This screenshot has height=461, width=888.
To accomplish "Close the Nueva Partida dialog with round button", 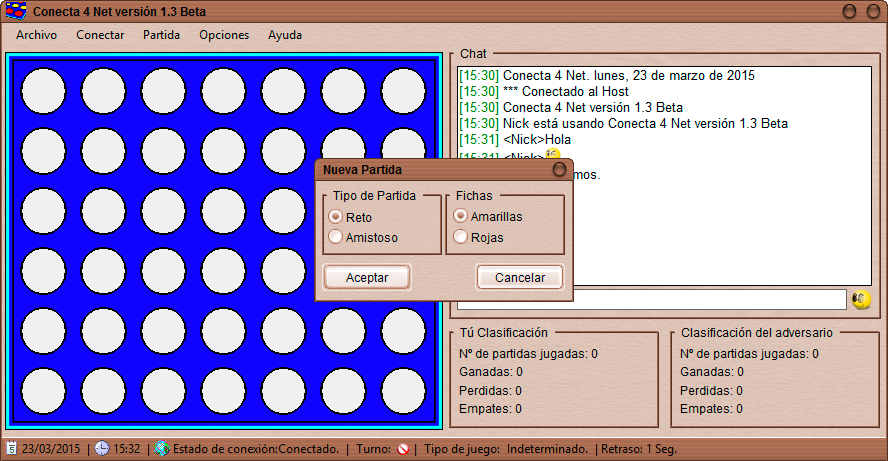I will (x=560, y=170).
